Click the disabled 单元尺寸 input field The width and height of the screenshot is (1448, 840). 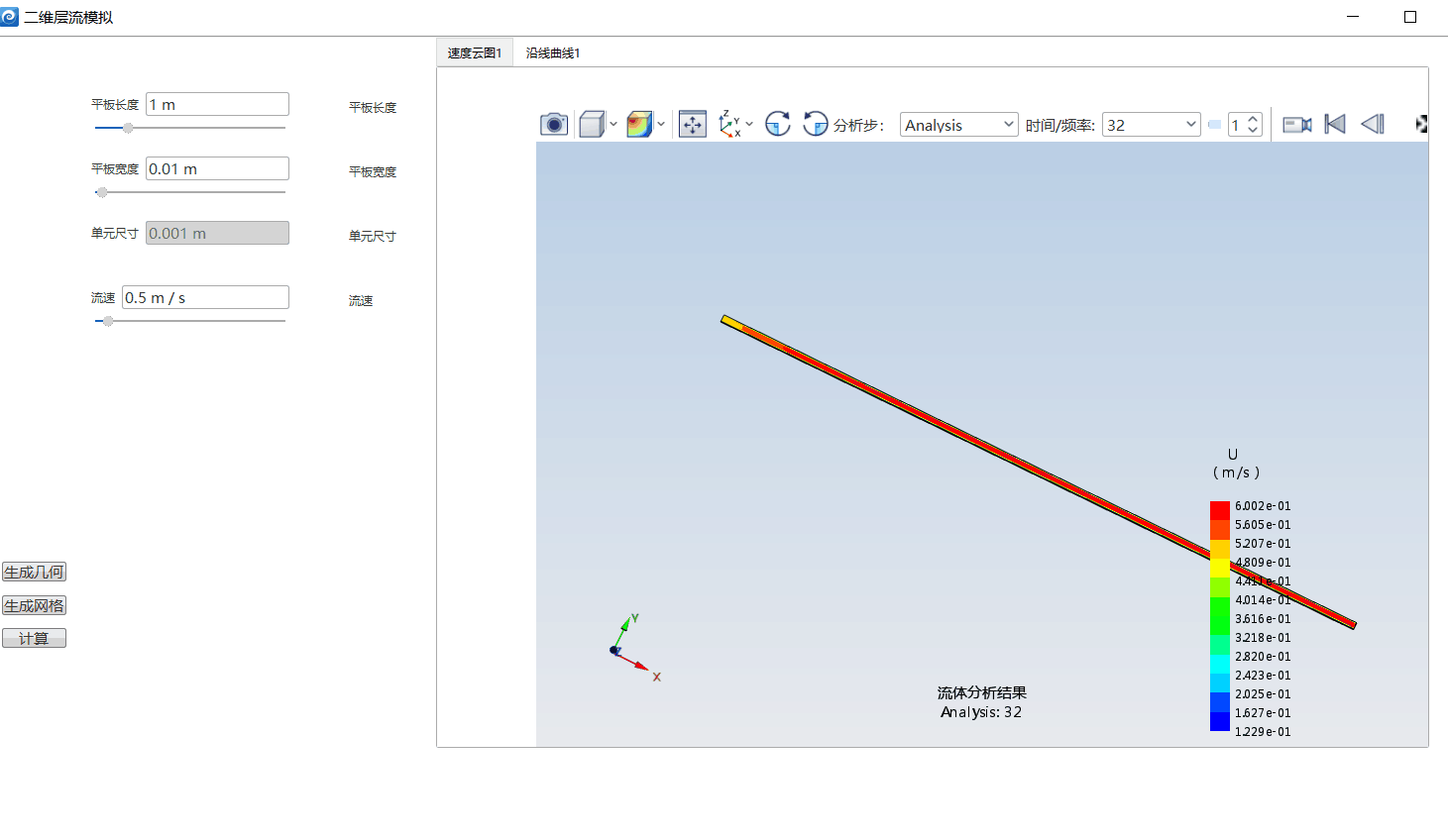pyautogui.click(x=217, y=233)
